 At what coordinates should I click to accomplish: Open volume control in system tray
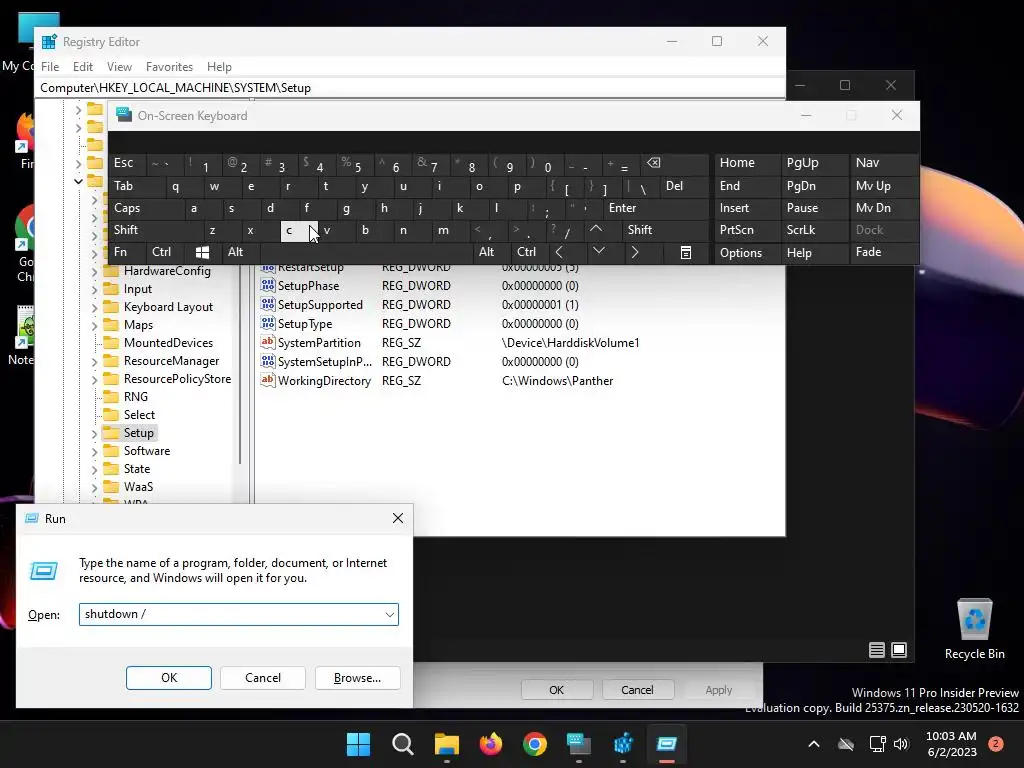(x=901, y=744)
